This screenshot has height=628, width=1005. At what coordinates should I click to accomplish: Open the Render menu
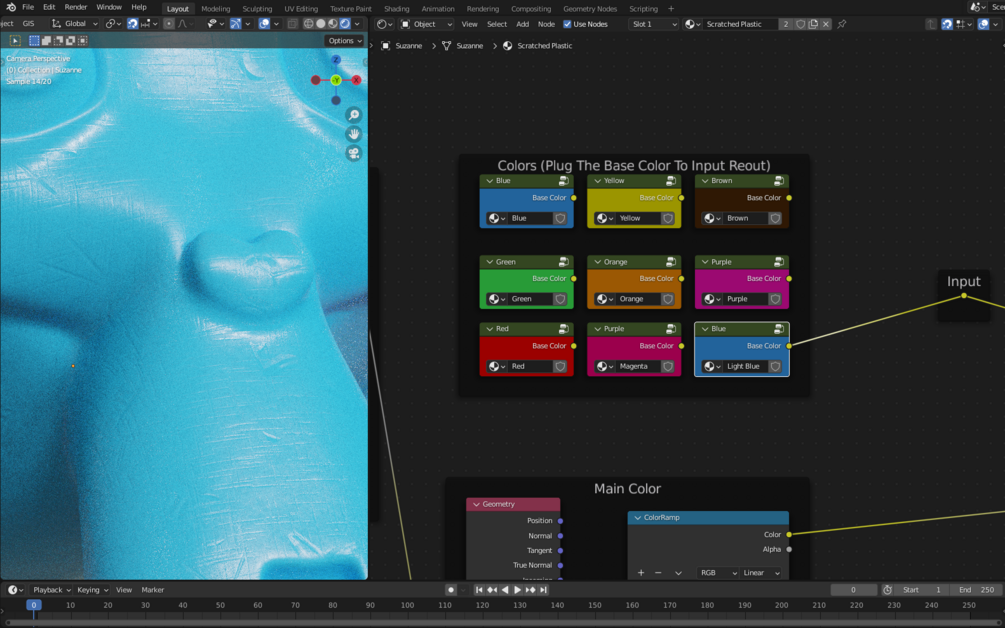[76, 7]
